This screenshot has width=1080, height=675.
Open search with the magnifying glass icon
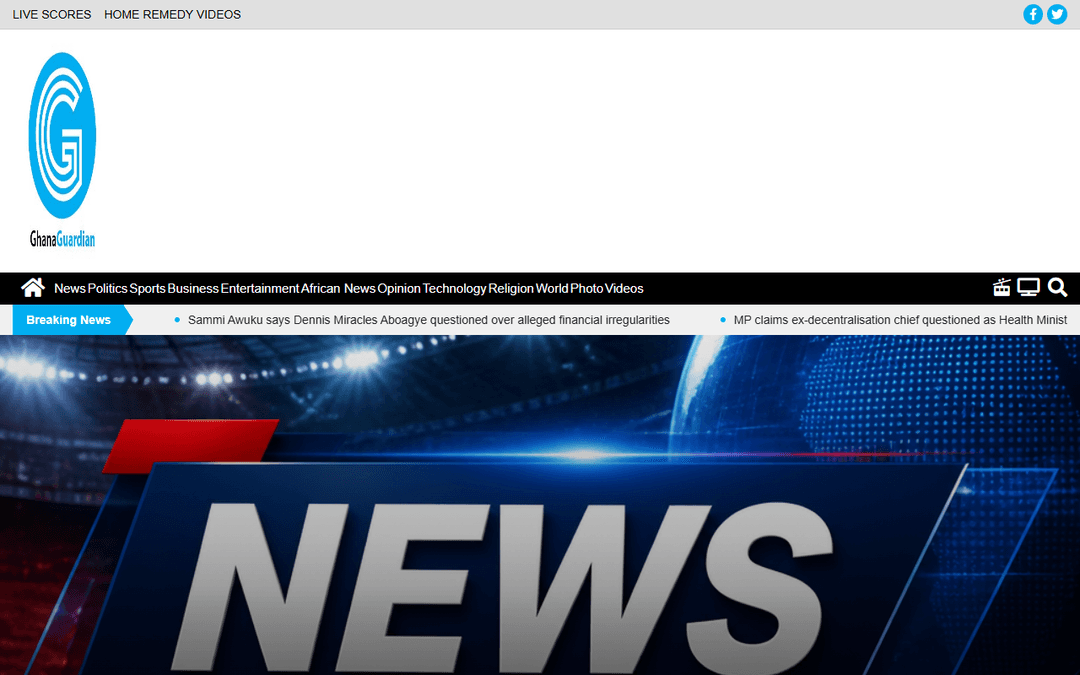click(1057, 287)
